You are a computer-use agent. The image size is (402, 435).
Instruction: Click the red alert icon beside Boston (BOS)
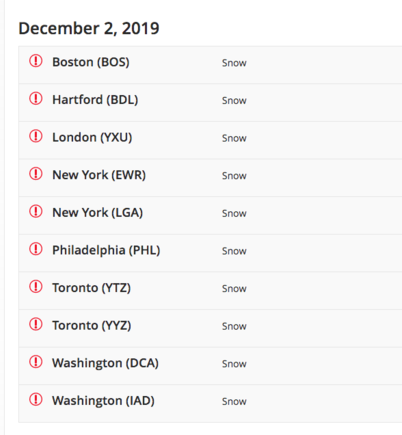point(36,61)
